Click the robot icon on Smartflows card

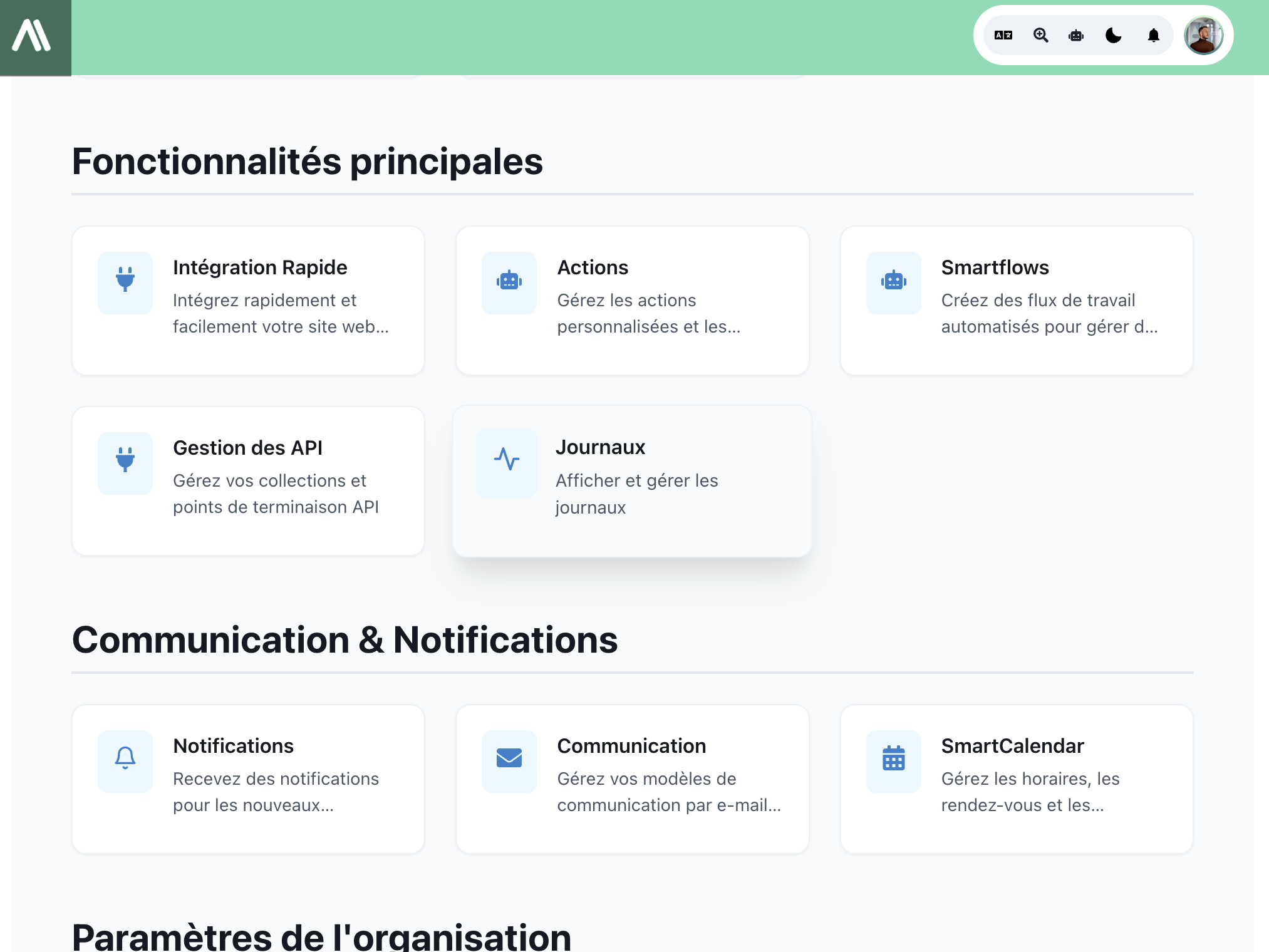893,281
